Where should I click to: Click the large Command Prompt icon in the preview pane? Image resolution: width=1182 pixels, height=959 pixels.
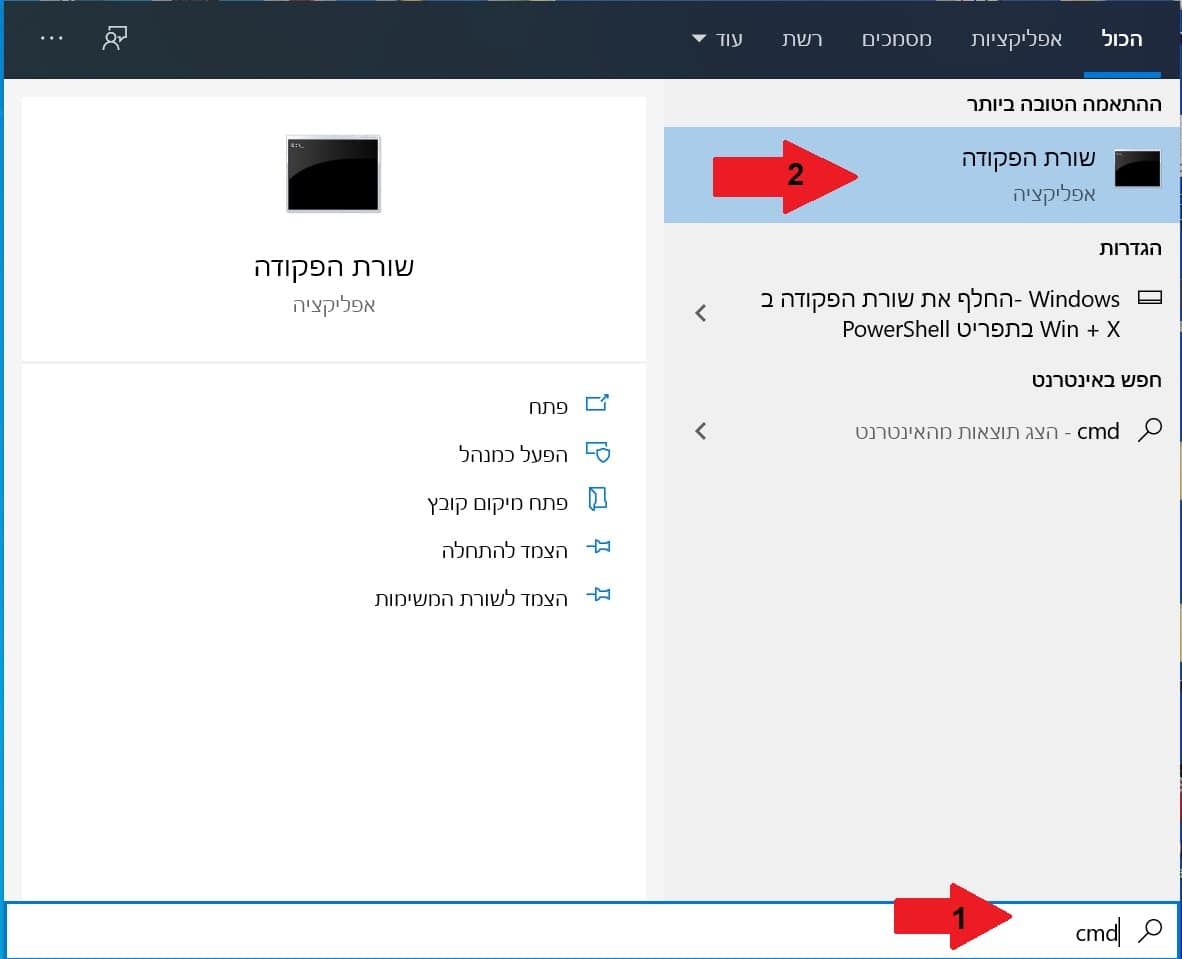333,174
